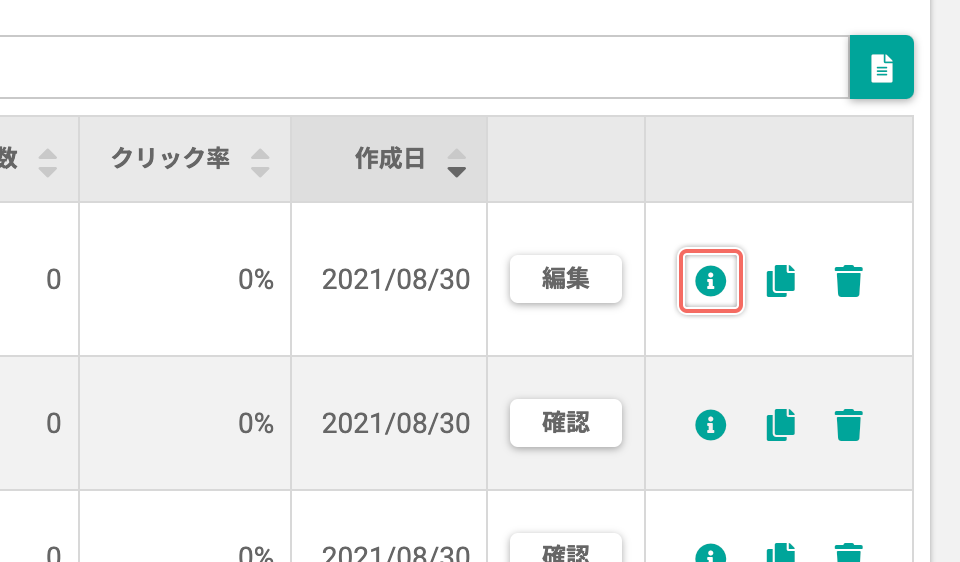The height and width of the screenshot is (562, 960).
Task: Focus the search field beside the export button
Action: pyautogui.click(x=424, y=67)
